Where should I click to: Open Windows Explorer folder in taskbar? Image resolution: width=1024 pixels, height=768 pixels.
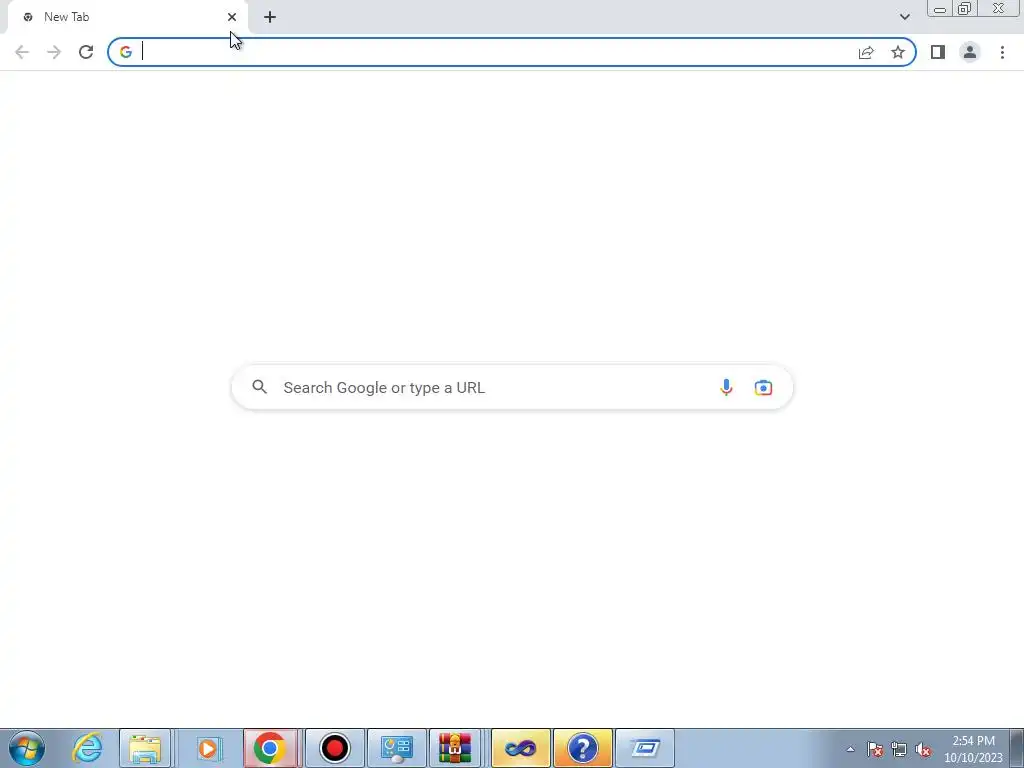coord(145,748)
